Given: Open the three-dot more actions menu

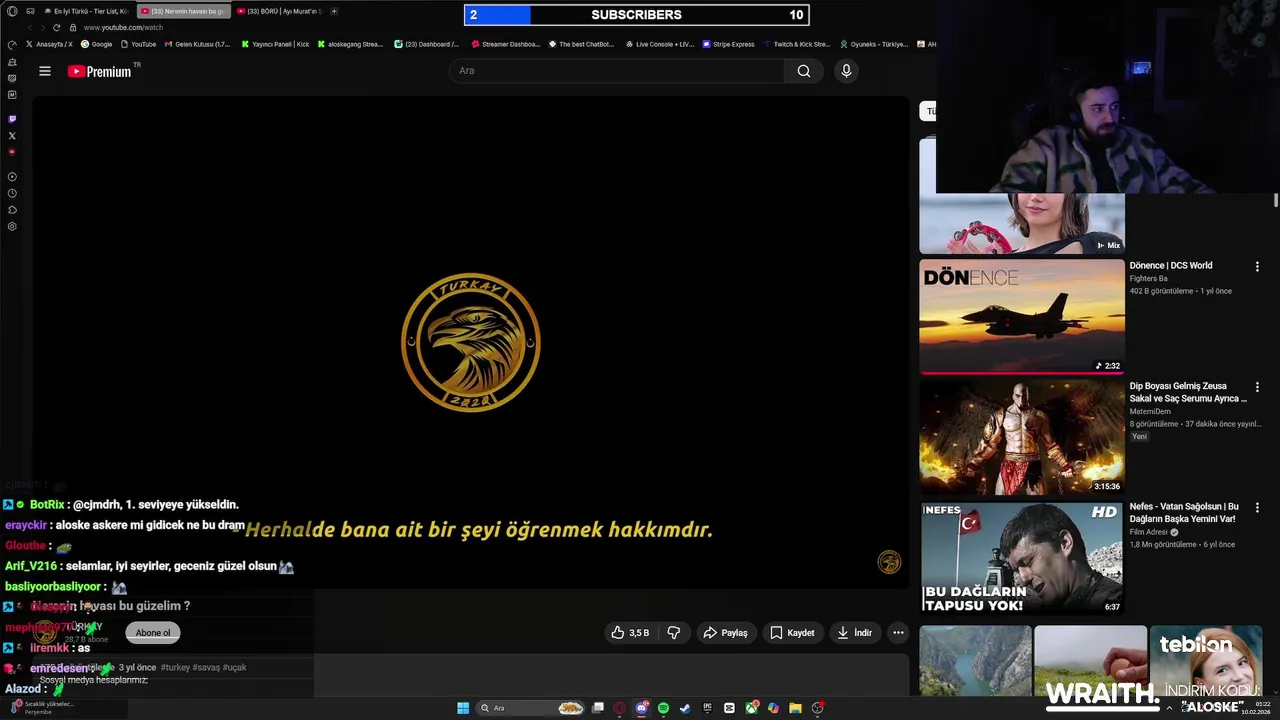Looking at the screenshot, I should click(898, 633).
